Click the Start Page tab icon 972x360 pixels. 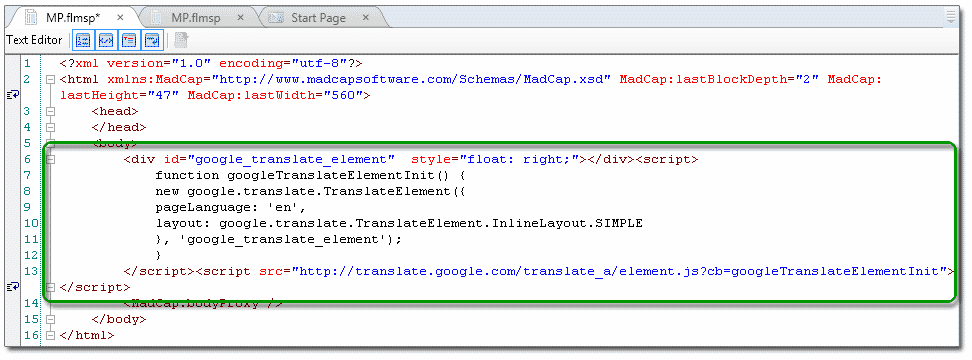click(x=276, y=18)
